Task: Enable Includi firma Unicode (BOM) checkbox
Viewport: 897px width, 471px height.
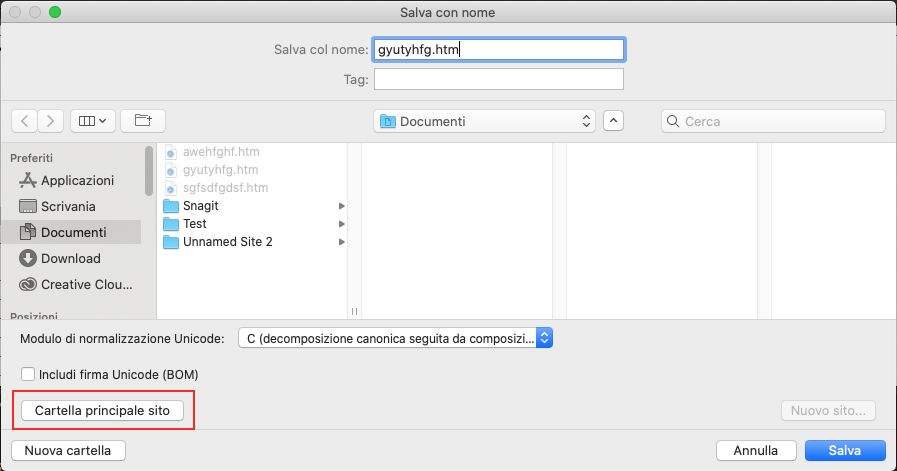Action: [x=28, y=375]
